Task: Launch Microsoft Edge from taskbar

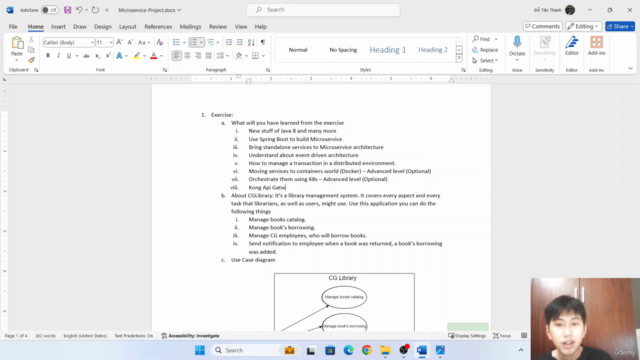Action: pyautogui.click(x=348, y=350)
